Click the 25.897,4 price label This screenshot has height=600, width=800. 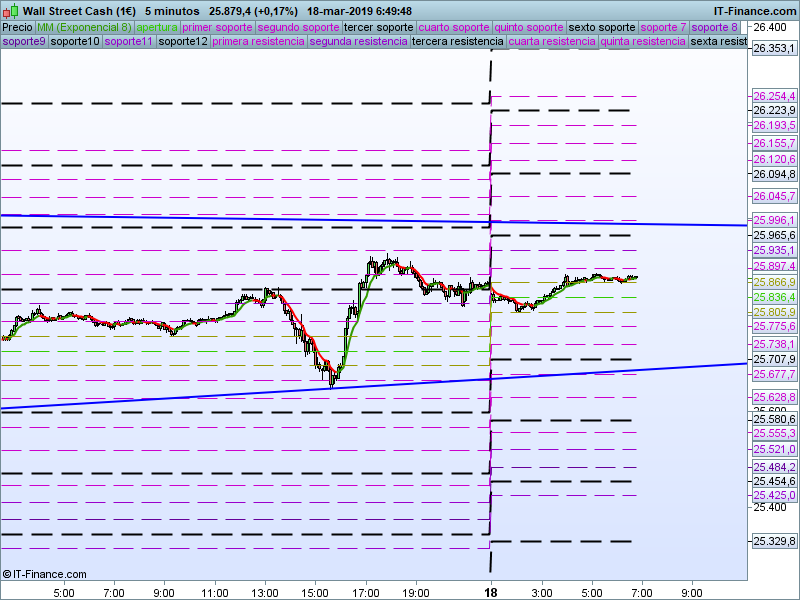774,266
